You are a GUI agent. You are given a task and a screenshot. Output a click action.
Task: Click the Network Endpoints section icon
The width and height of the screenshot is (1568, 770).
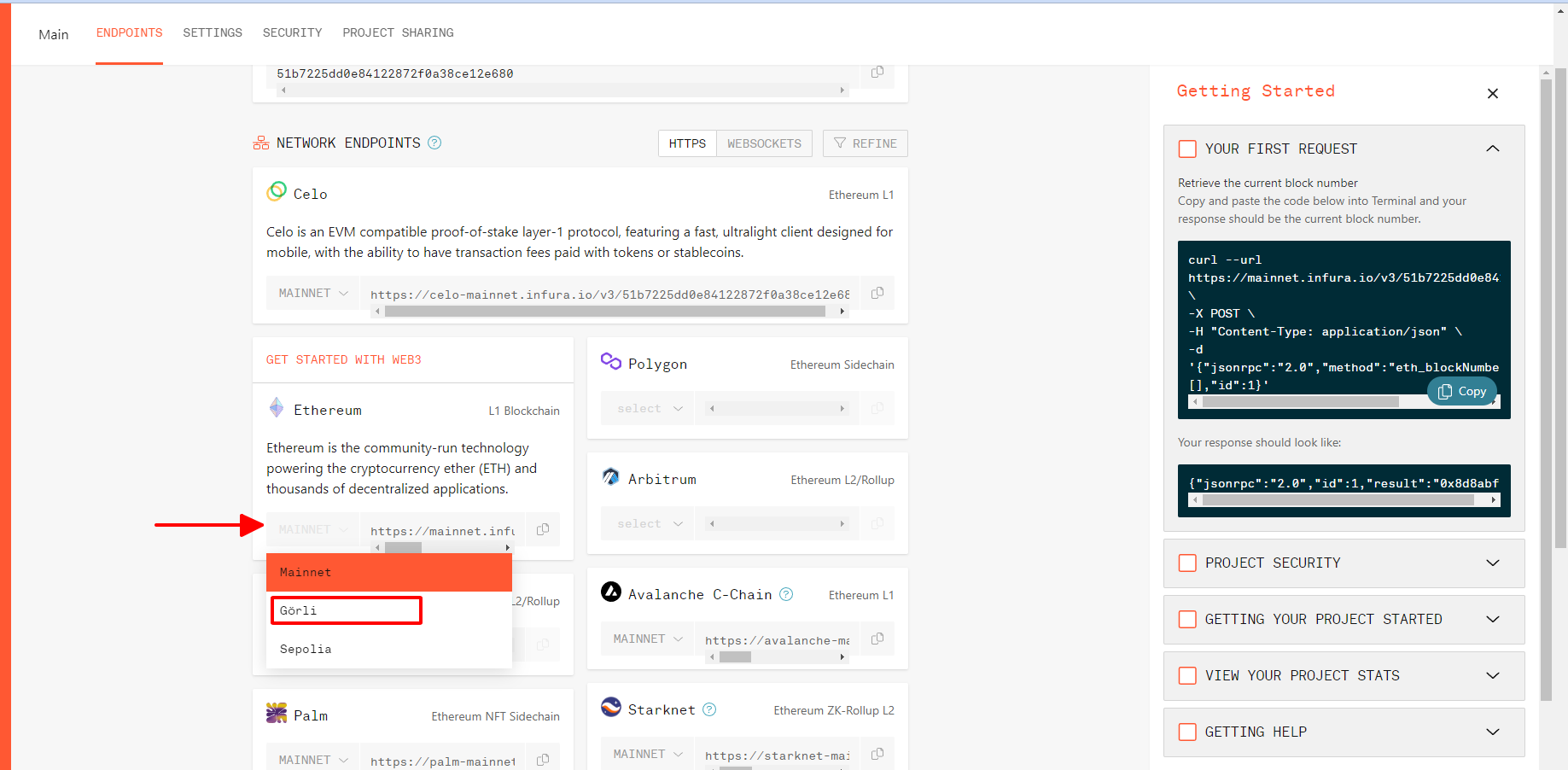(261, 143)
